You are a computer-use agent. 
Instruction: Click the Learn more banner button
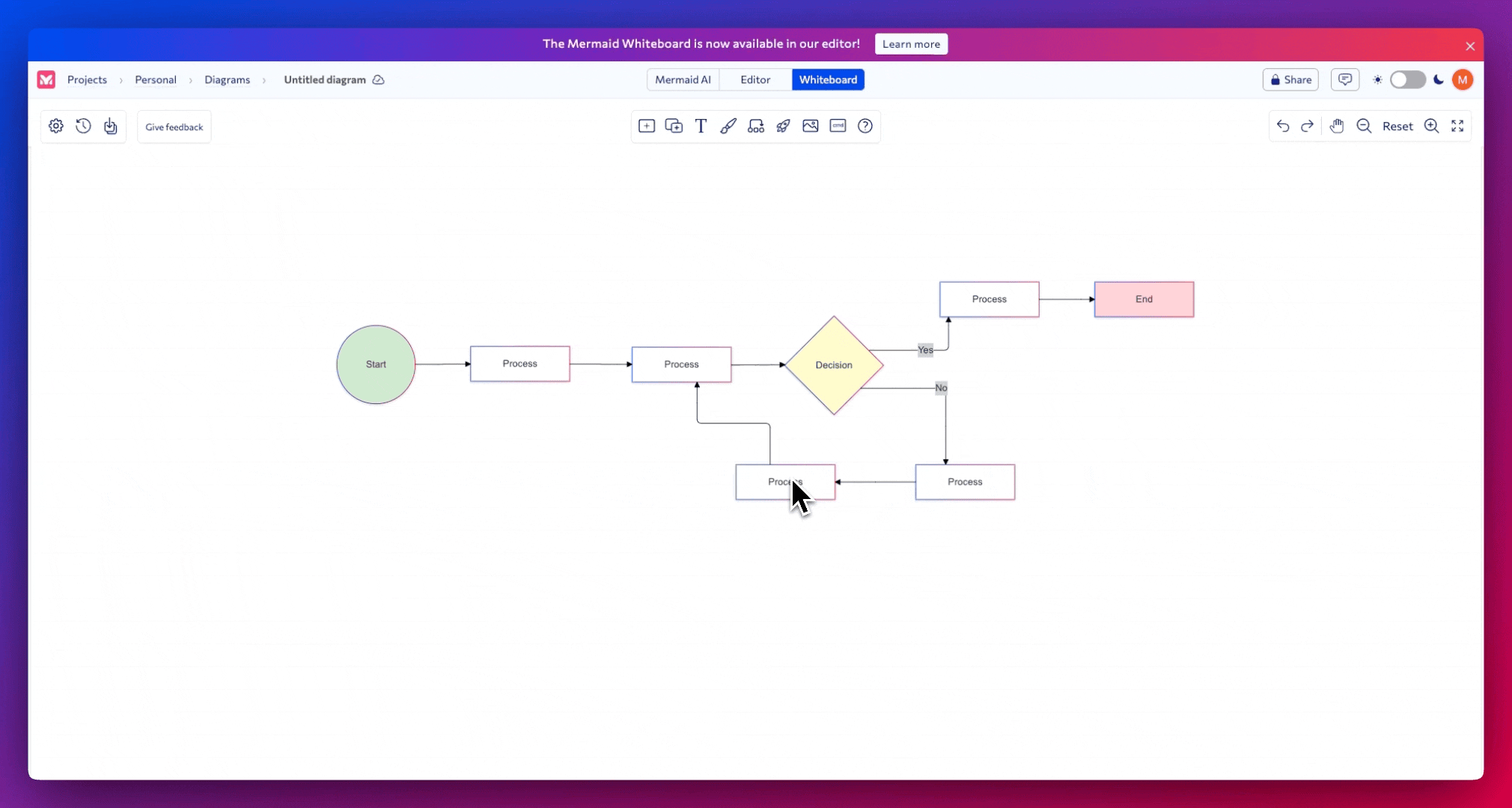(x=910, y=43)
